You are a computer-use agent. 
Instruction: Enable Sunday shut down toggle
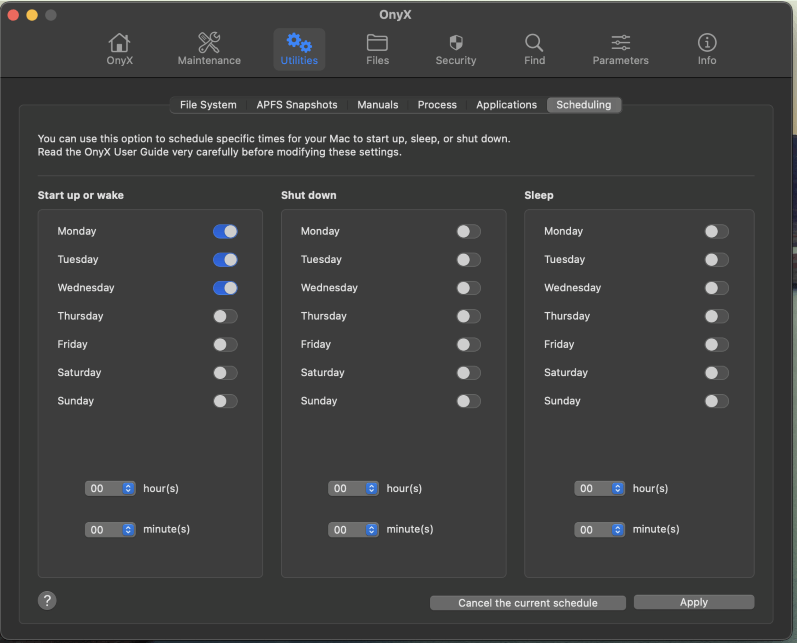[469, 401]
